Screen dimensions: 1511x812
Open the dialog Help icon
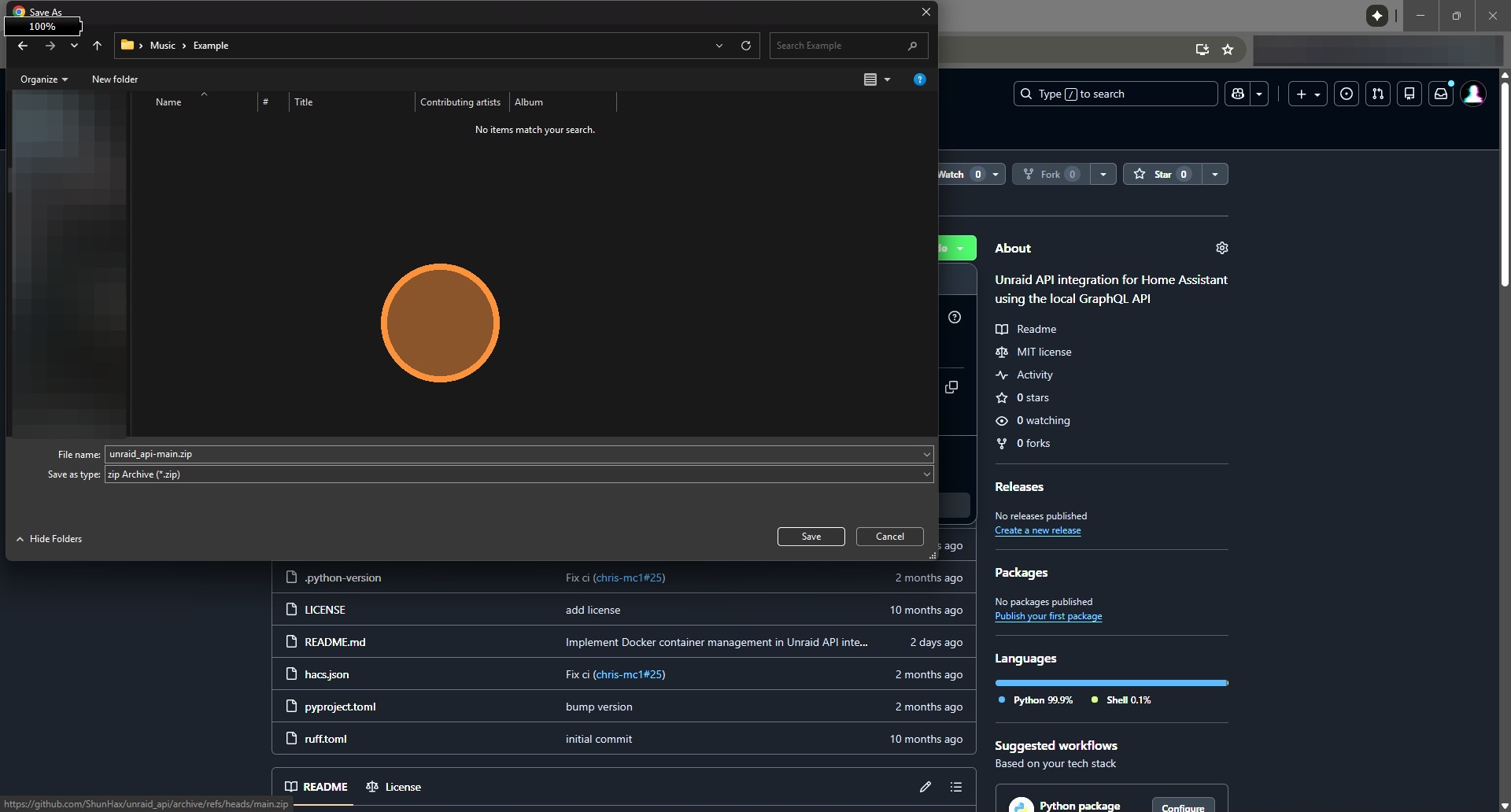click(x=919, y=79)
